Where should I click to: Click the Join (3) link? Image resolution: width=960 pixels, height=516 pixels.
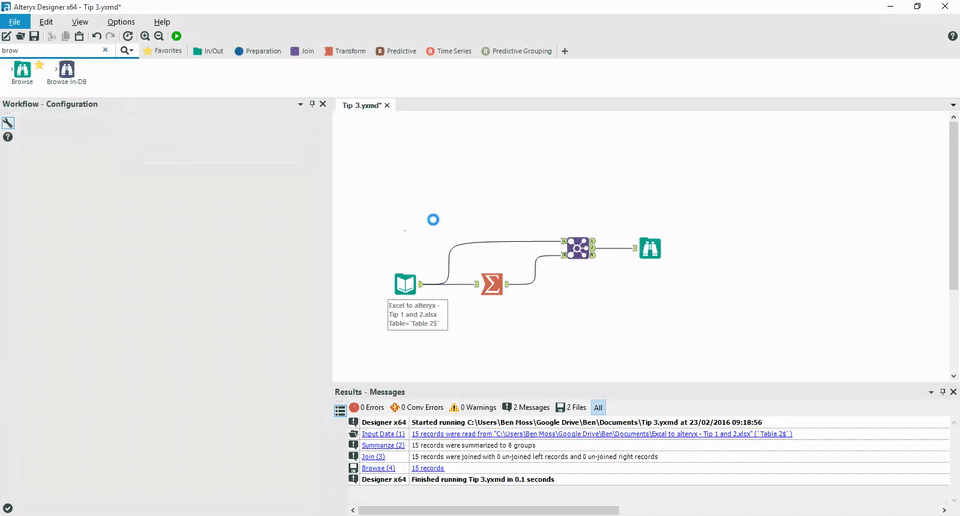pos(373,457)
